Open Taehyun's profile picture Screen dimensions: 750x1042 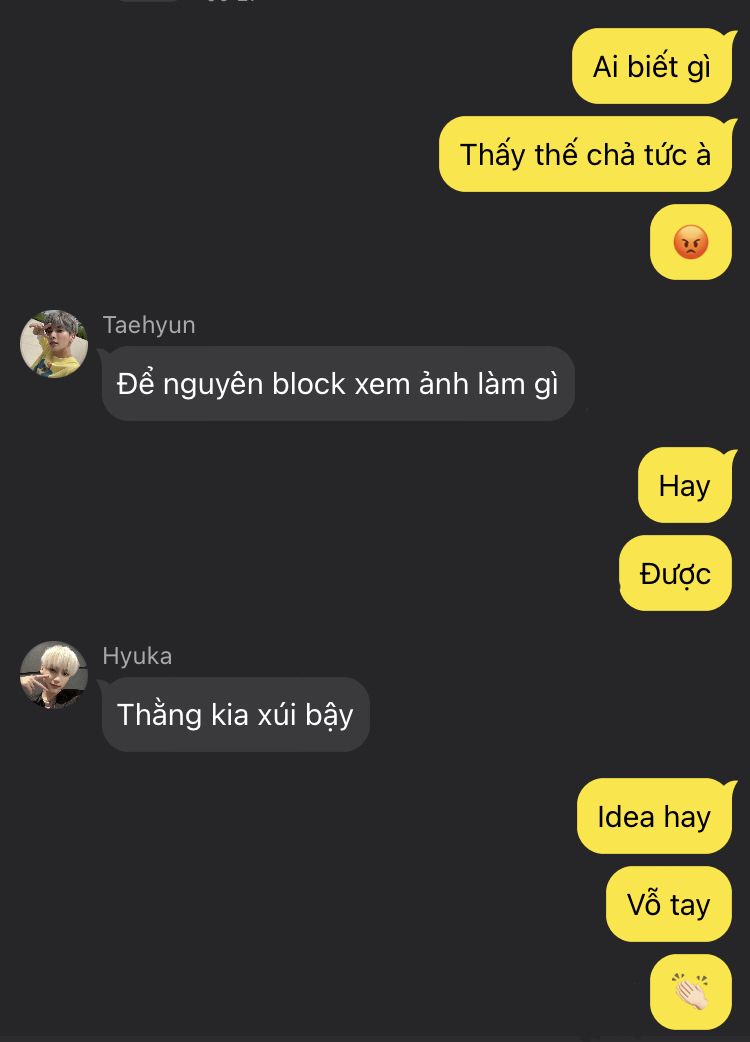tap(54, 344)
